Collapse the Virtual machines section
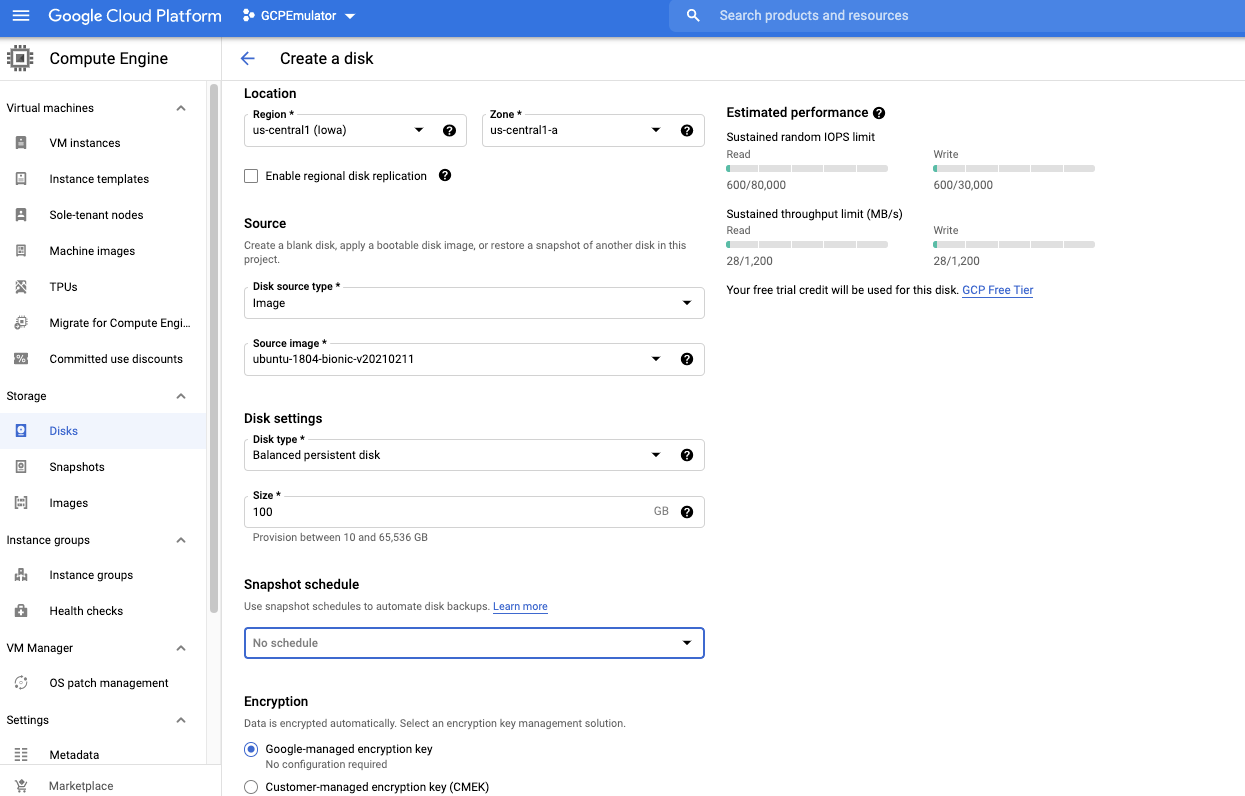The image size is (1245, 796). 181,108
